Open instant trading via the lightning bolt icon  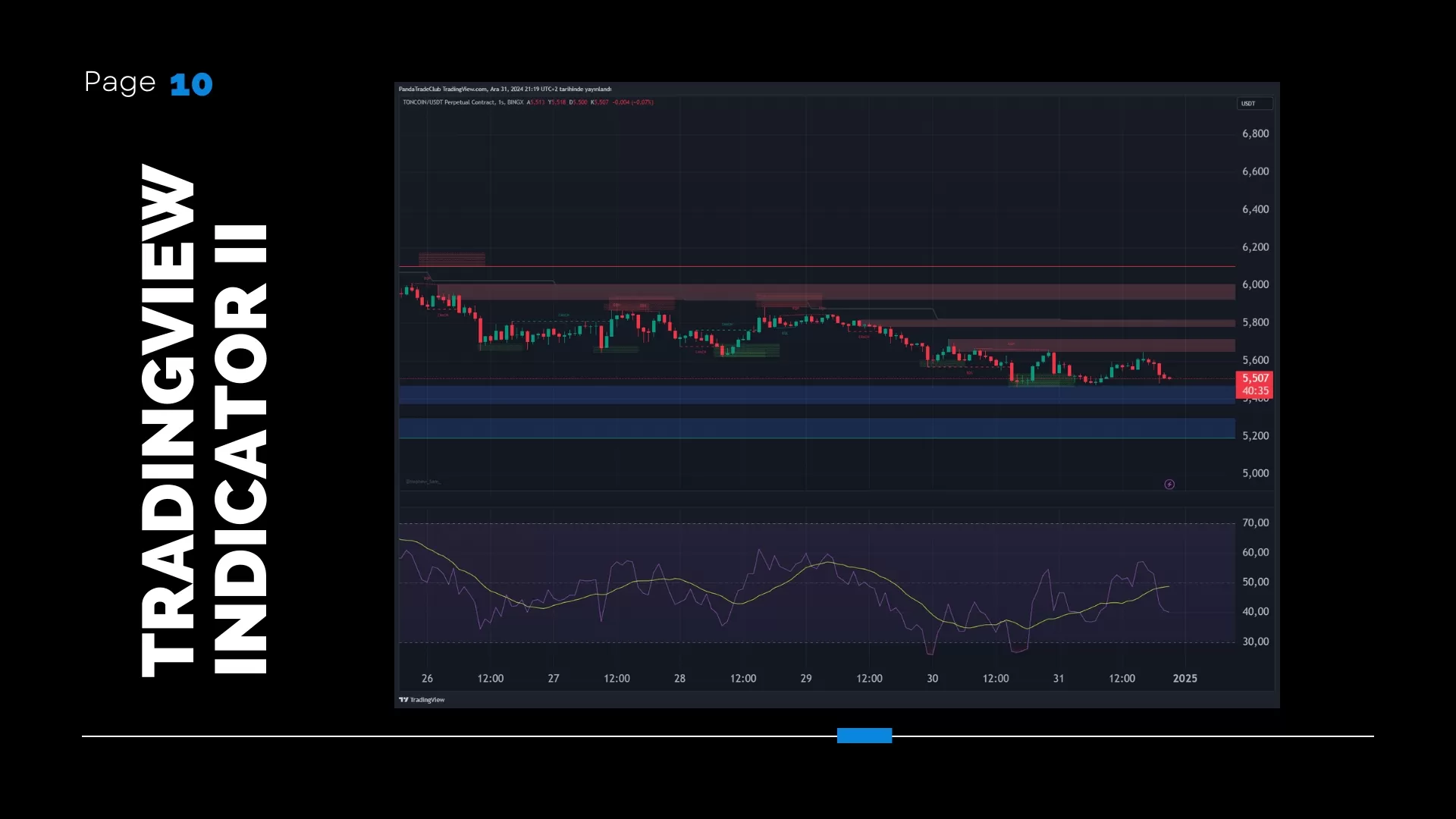(1169, 485)
